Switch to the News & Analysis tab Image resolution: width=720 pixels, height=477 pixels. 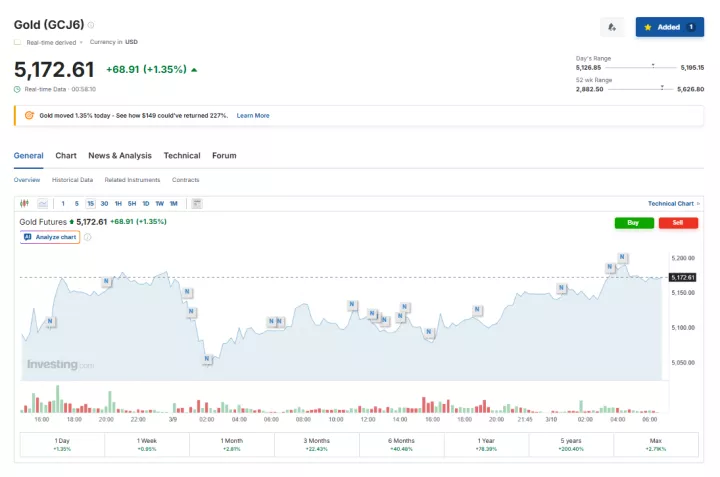coord(120,156)
